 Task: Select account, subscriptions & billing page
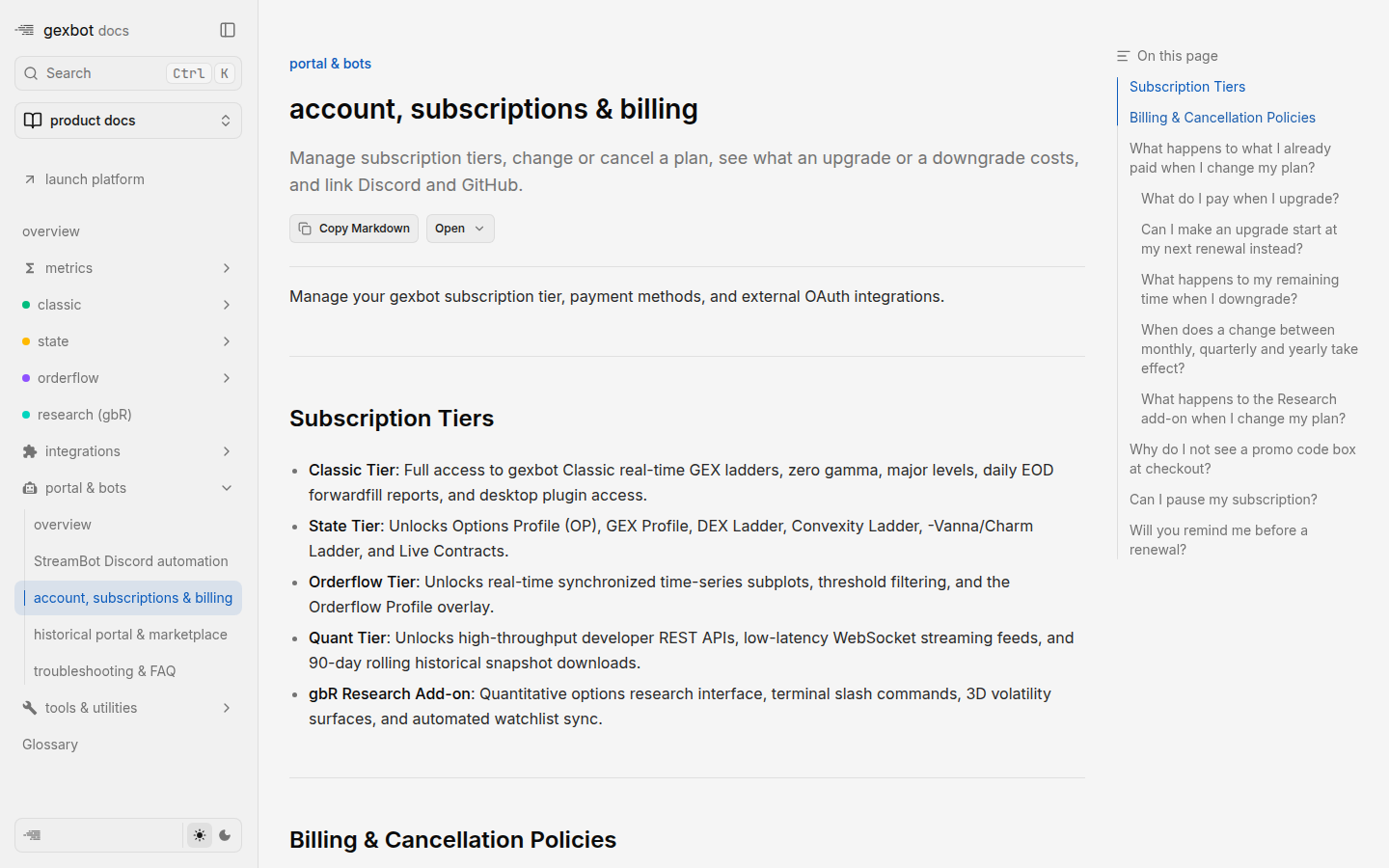[128, 598]
